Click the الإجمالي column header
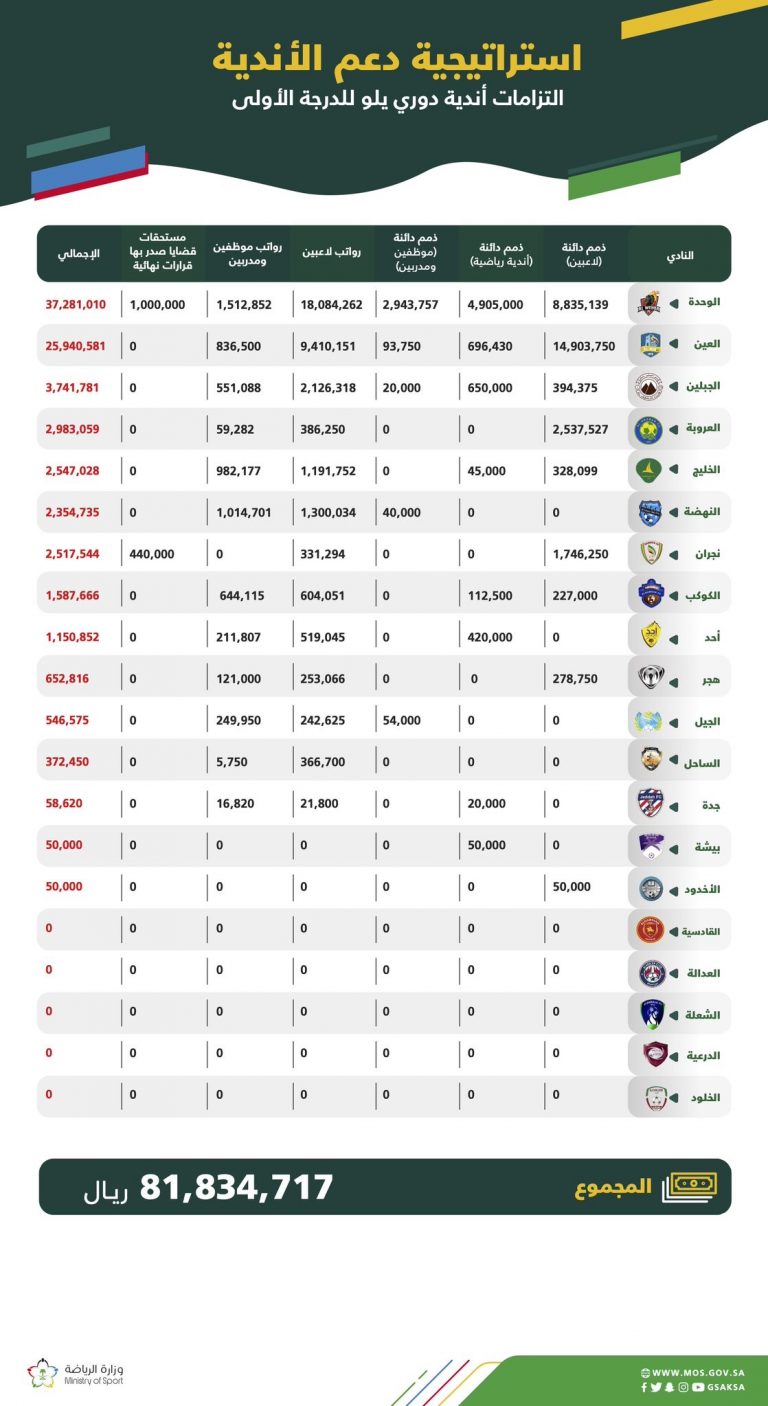Image resolution: width=768 pixels, height=1406 pixels. click(79, 255)
